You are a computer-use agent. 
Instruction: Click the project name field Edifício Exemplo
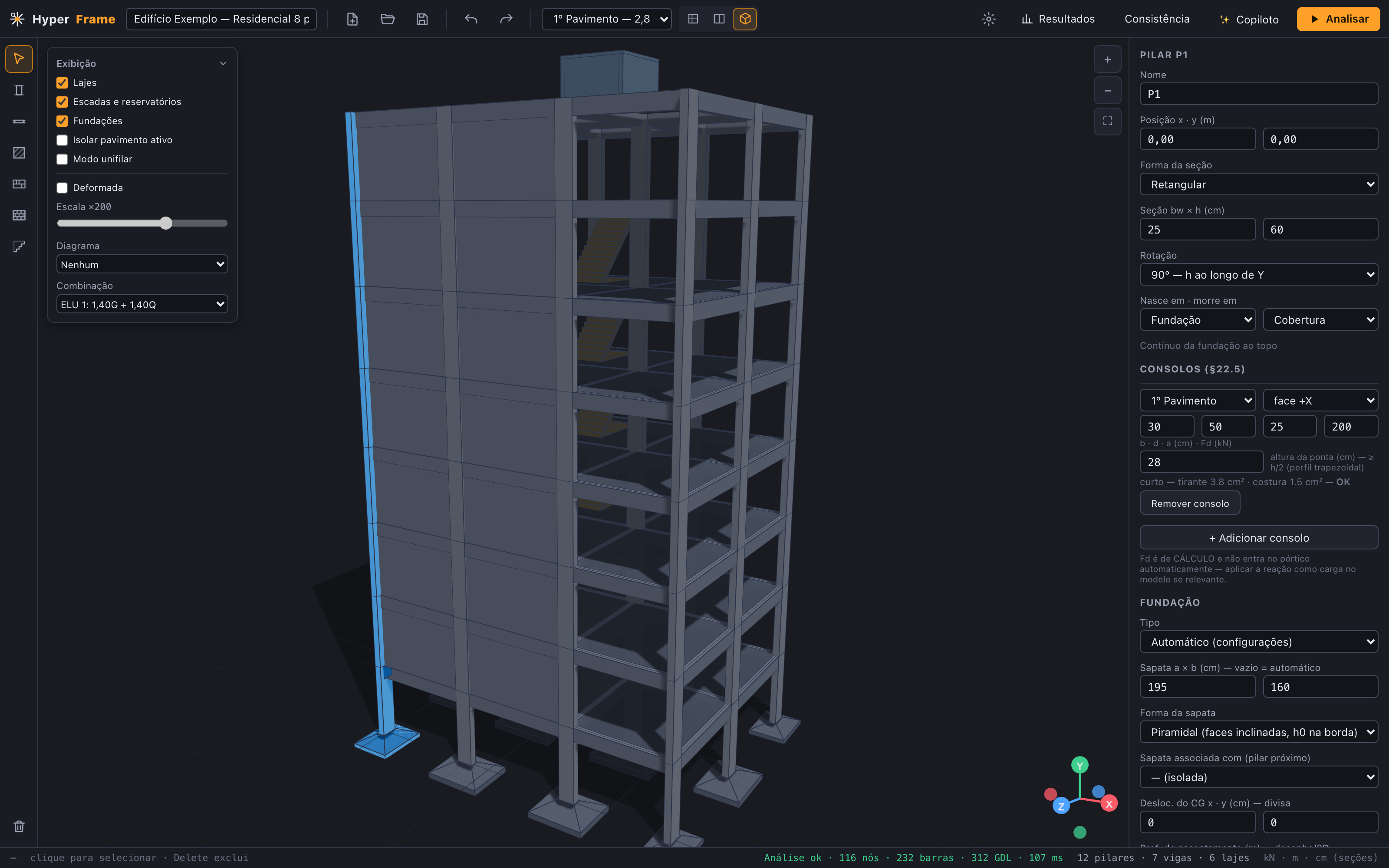[x=221, y=19]
